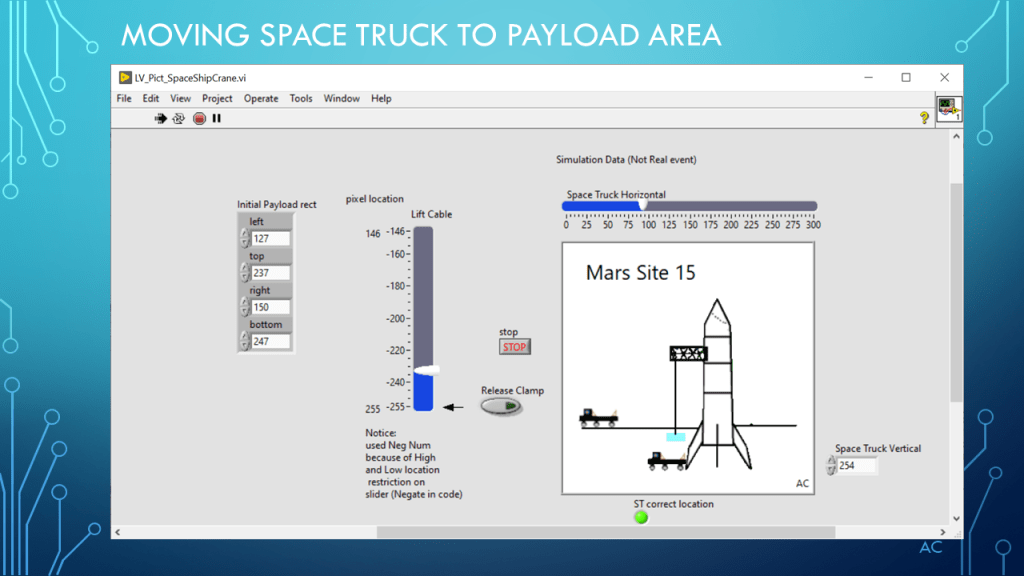Screen dimensions: 1024x576
Task: Click the stepper arrows beside top value
Action: point(244,273)
